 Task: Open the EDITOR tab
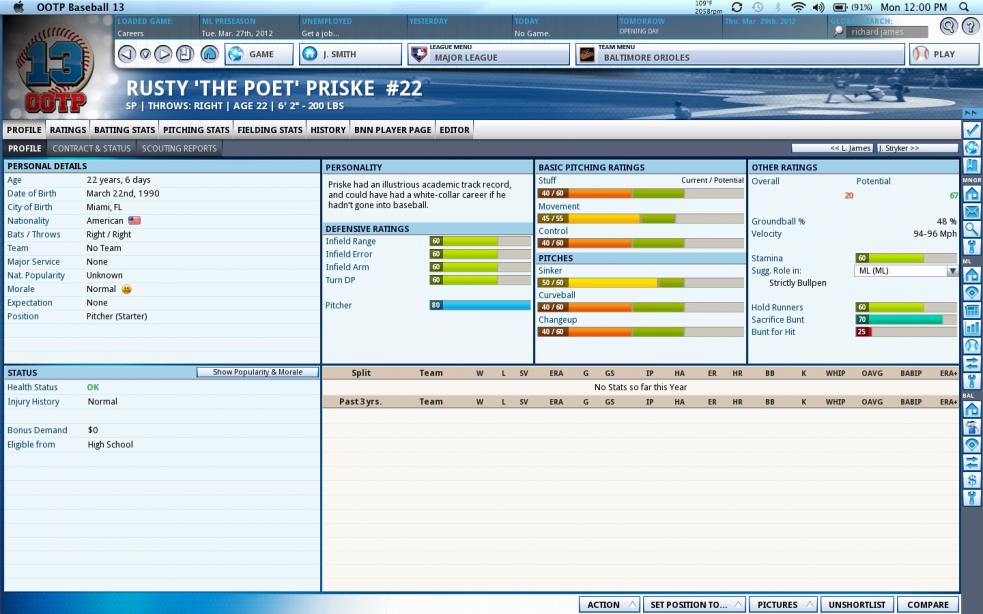click(x=455, y=130)
